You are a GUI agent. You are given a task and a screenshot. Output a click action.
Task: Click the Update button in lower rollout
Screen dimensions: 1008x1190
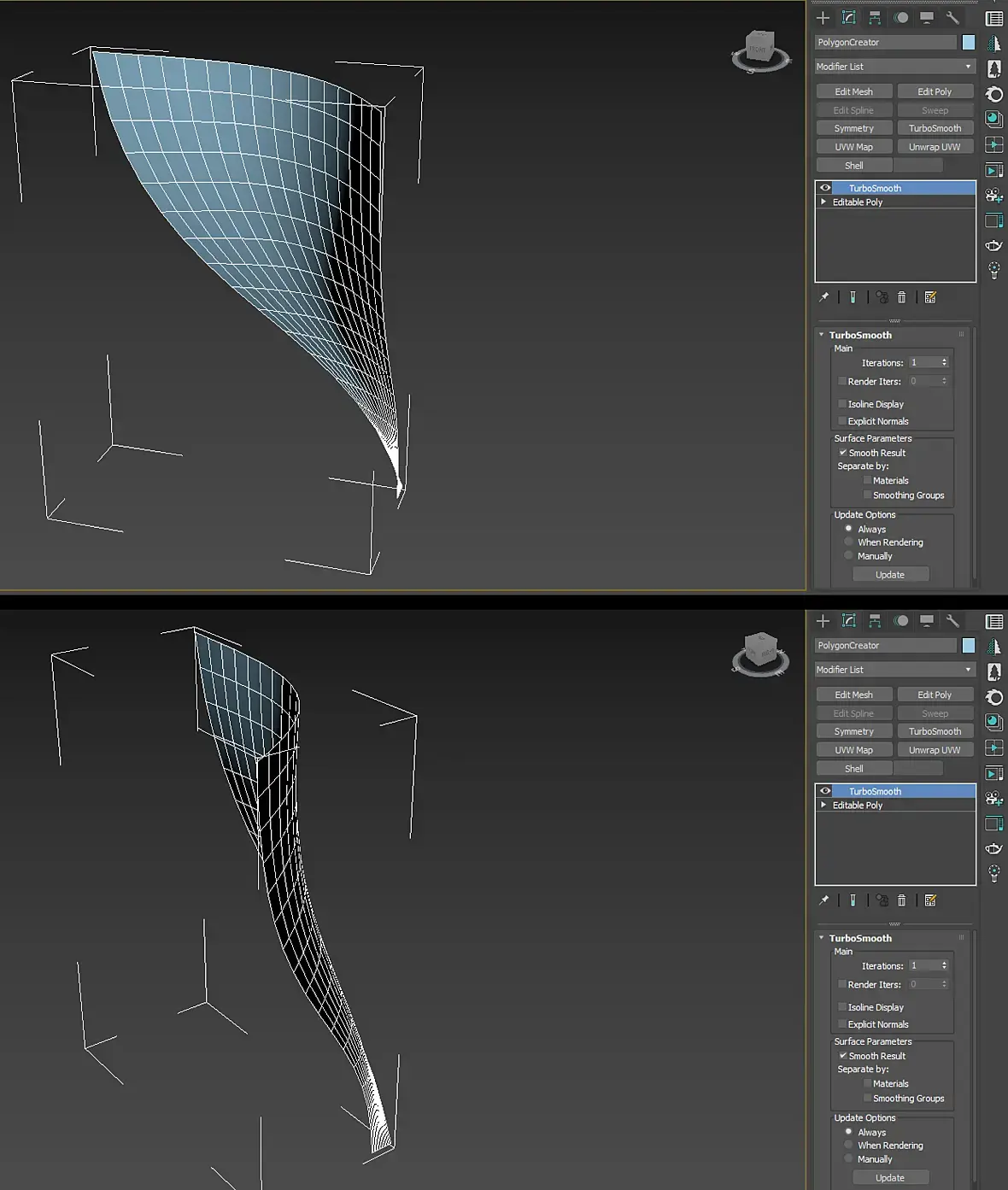pyautogui.click(x=890, y=1177)
